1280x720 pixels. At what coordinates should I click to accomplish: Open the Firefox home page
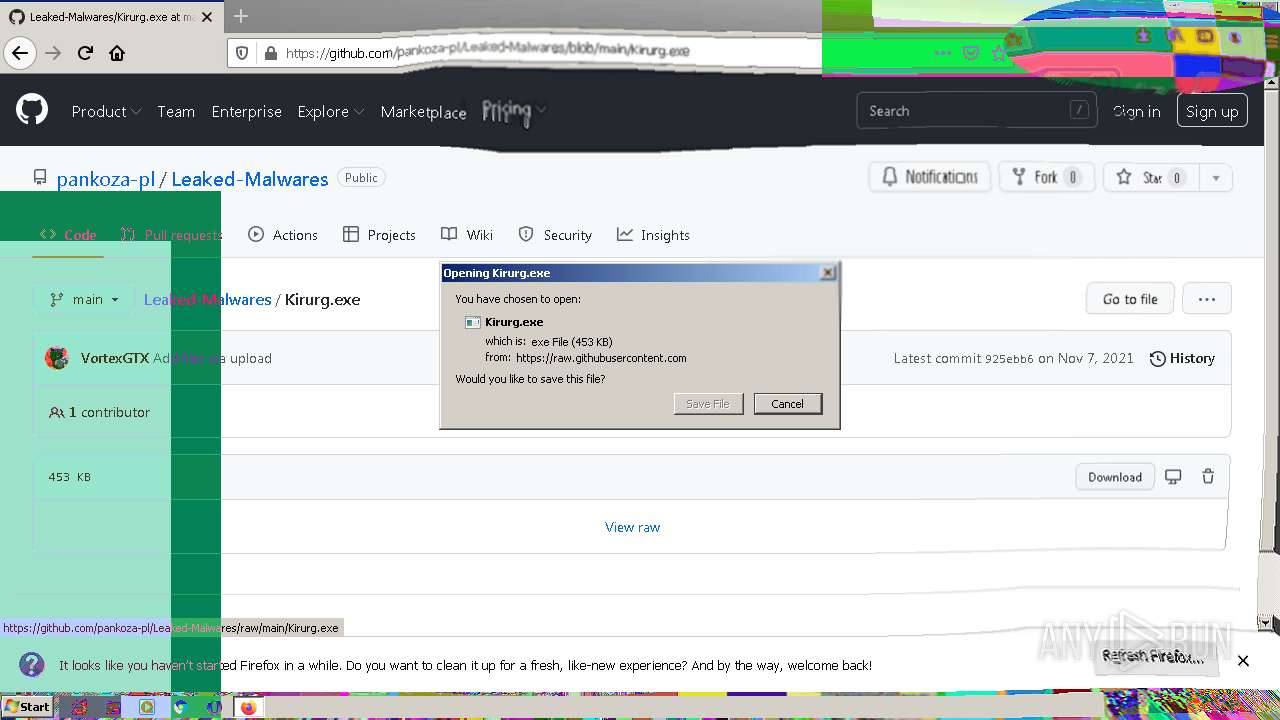coord(117,53)
